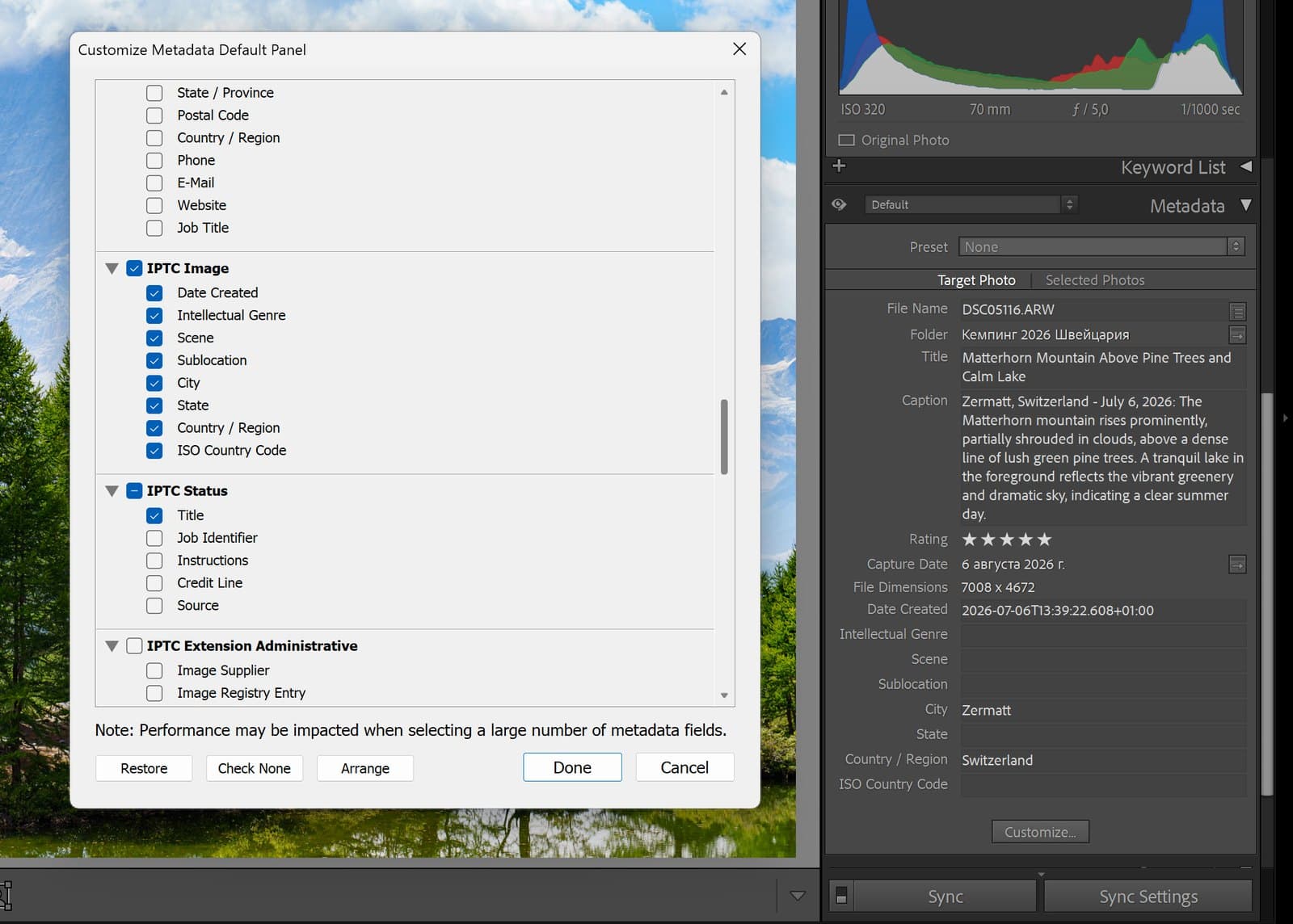
Task: Click the Capture Date edit icon
Action: coord(1237,564)
